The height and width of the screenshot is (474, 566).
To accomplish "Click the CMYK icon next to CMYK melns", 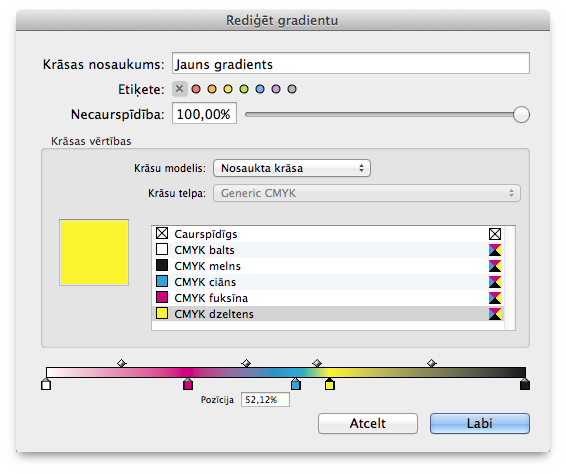I will pyautogui.click(x=495, y=266).
